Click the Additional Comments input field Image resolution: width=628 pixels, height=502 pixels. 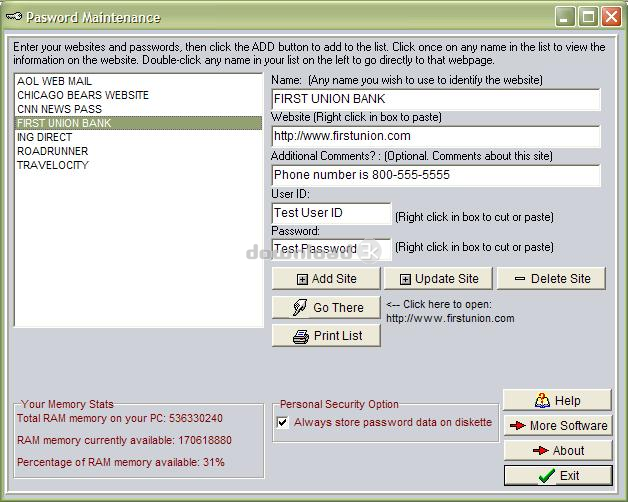tap(436, 175)
